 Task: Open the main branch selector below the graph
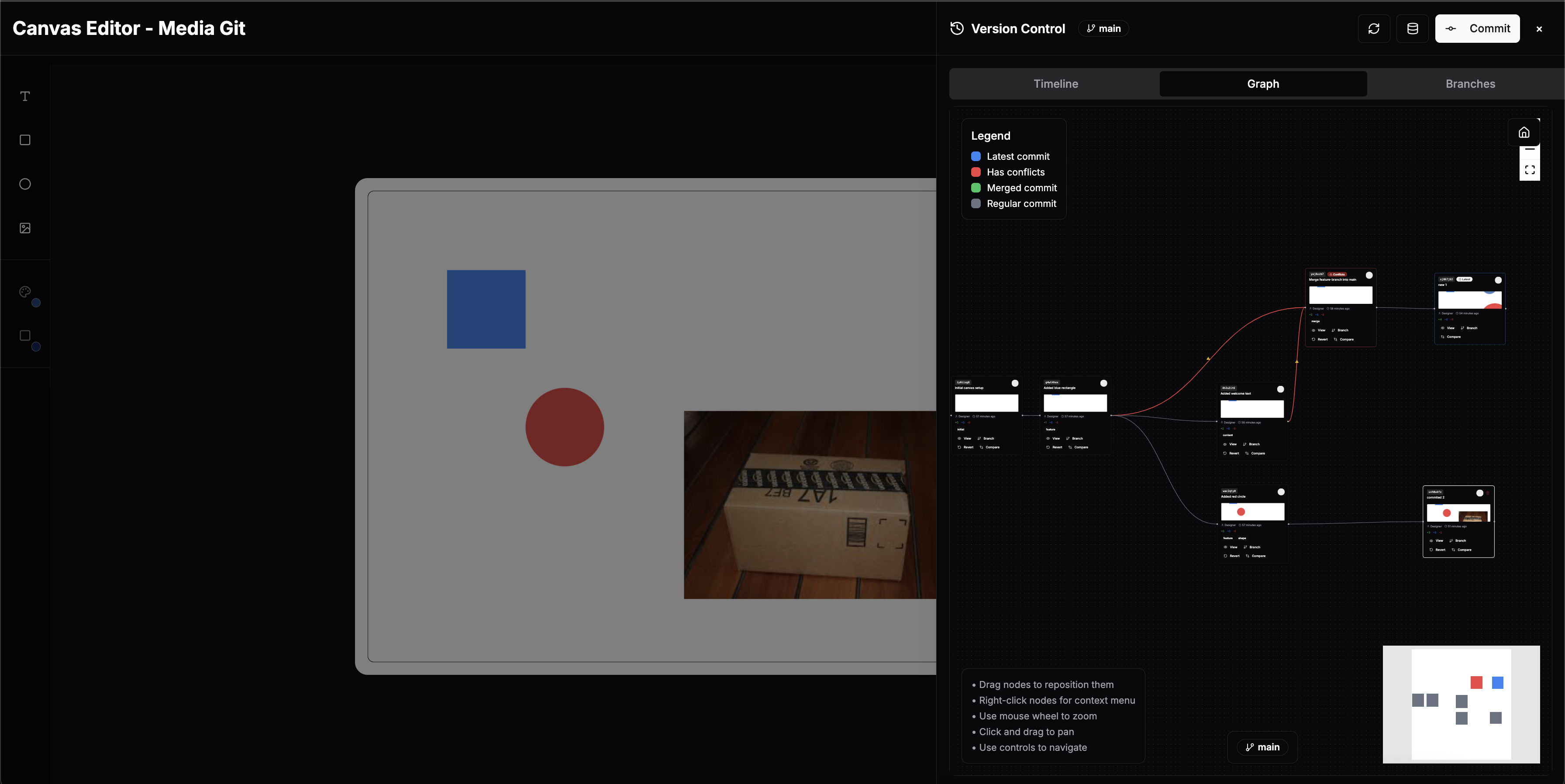point(1262,747)
